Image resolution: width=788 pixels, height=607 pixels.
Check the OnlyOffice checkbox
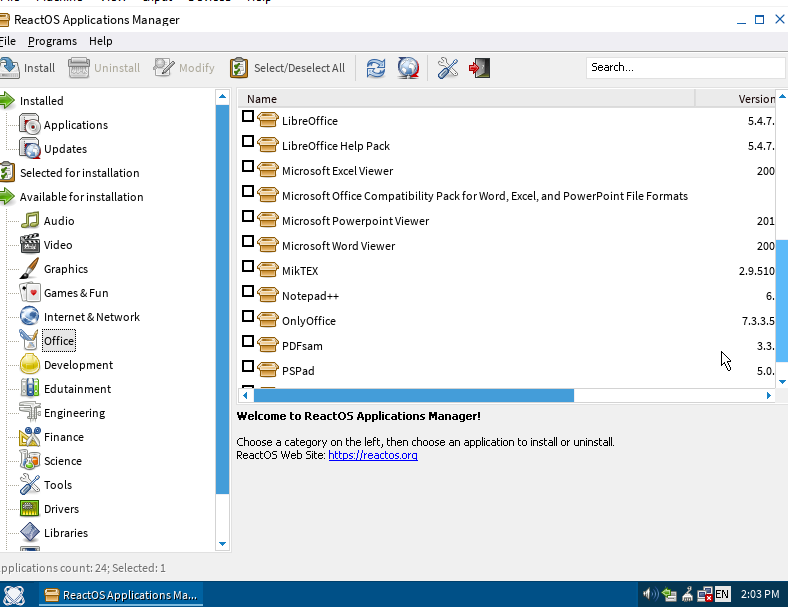[248, 317]
